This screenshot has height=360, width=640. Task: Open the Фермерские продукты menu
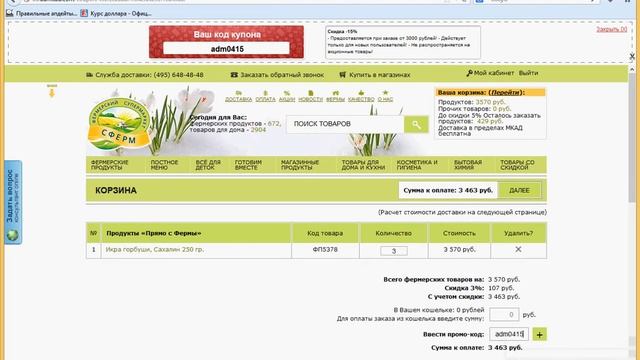(109, 165)
